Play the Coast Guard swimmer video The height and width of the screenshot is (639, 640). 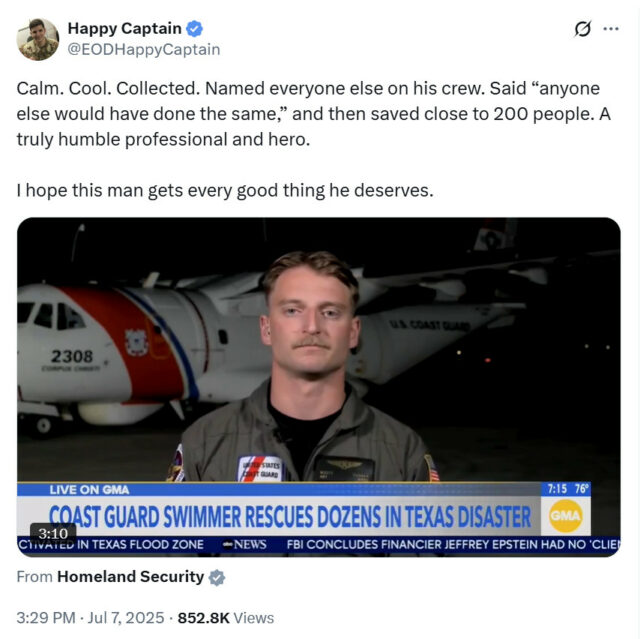(x=319, y=387)
